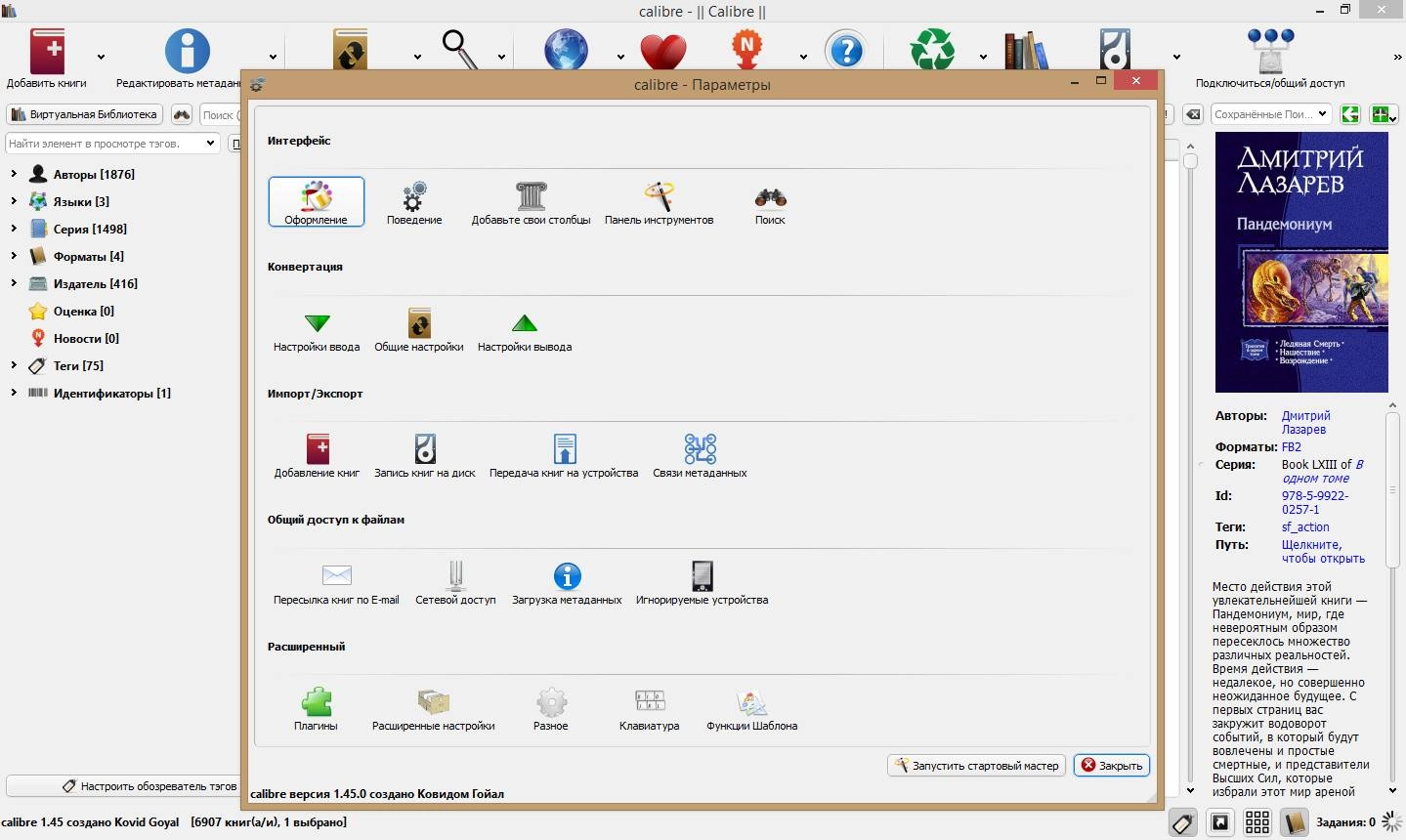
Task: Open Передача книг на устройства settings
Action: click(x=564, y=455)
